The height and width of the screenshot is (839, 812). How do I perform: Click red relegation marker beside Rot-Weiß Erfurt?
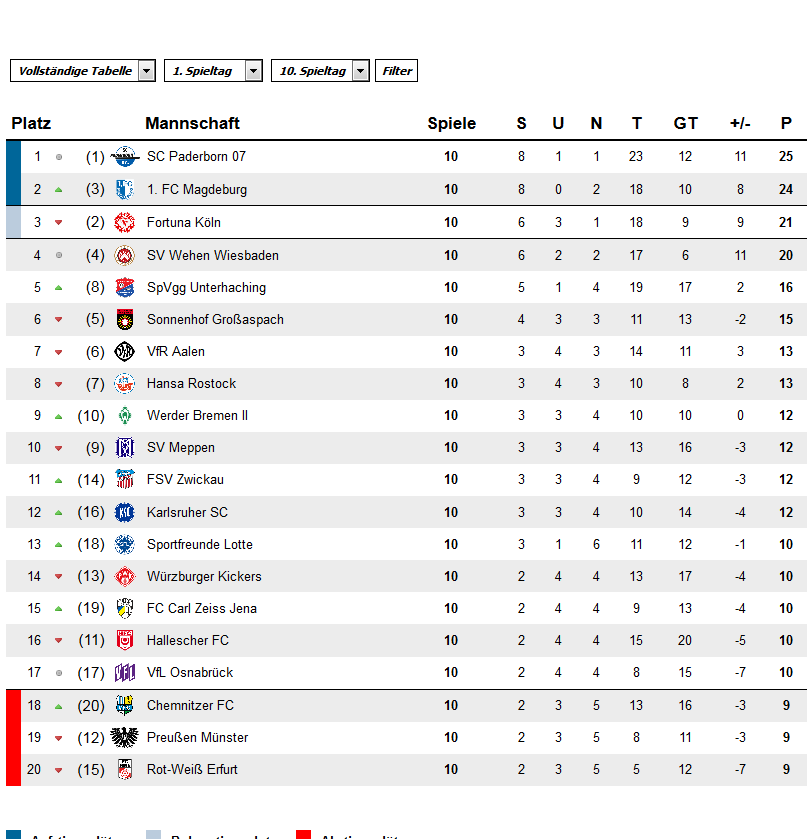(x=13, y=769)
